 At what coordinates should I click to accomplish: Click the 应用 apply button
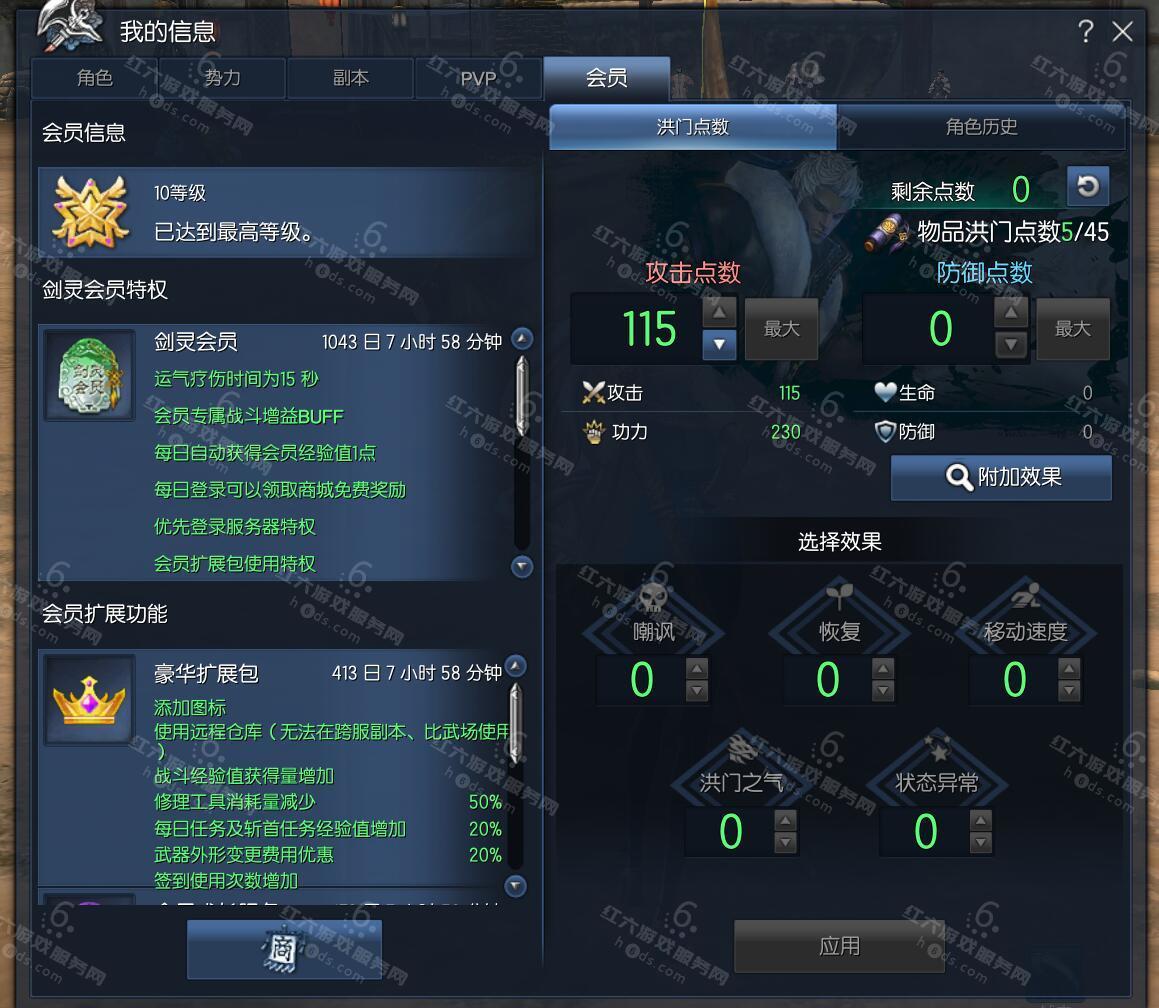click(x=839, y=946)
